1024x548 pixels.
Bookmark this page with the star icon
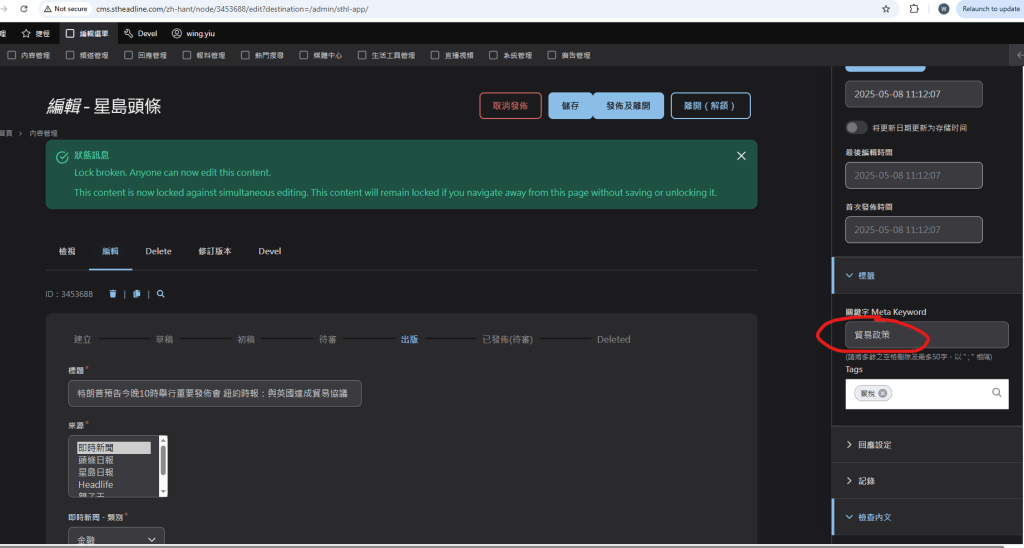pos(886,9)
